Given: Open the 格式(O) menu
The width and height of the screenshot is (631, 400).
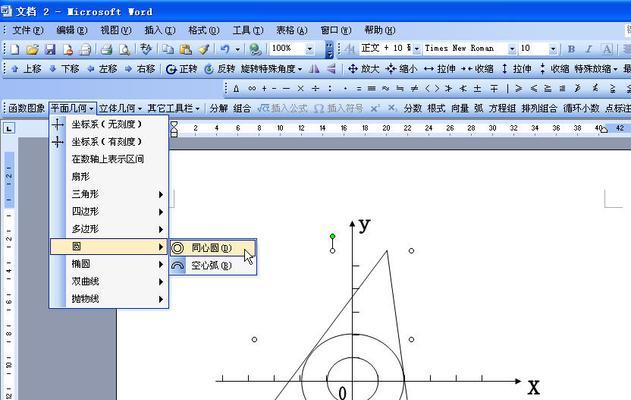Looking at the screenshot, I should [x=204, y=30].
